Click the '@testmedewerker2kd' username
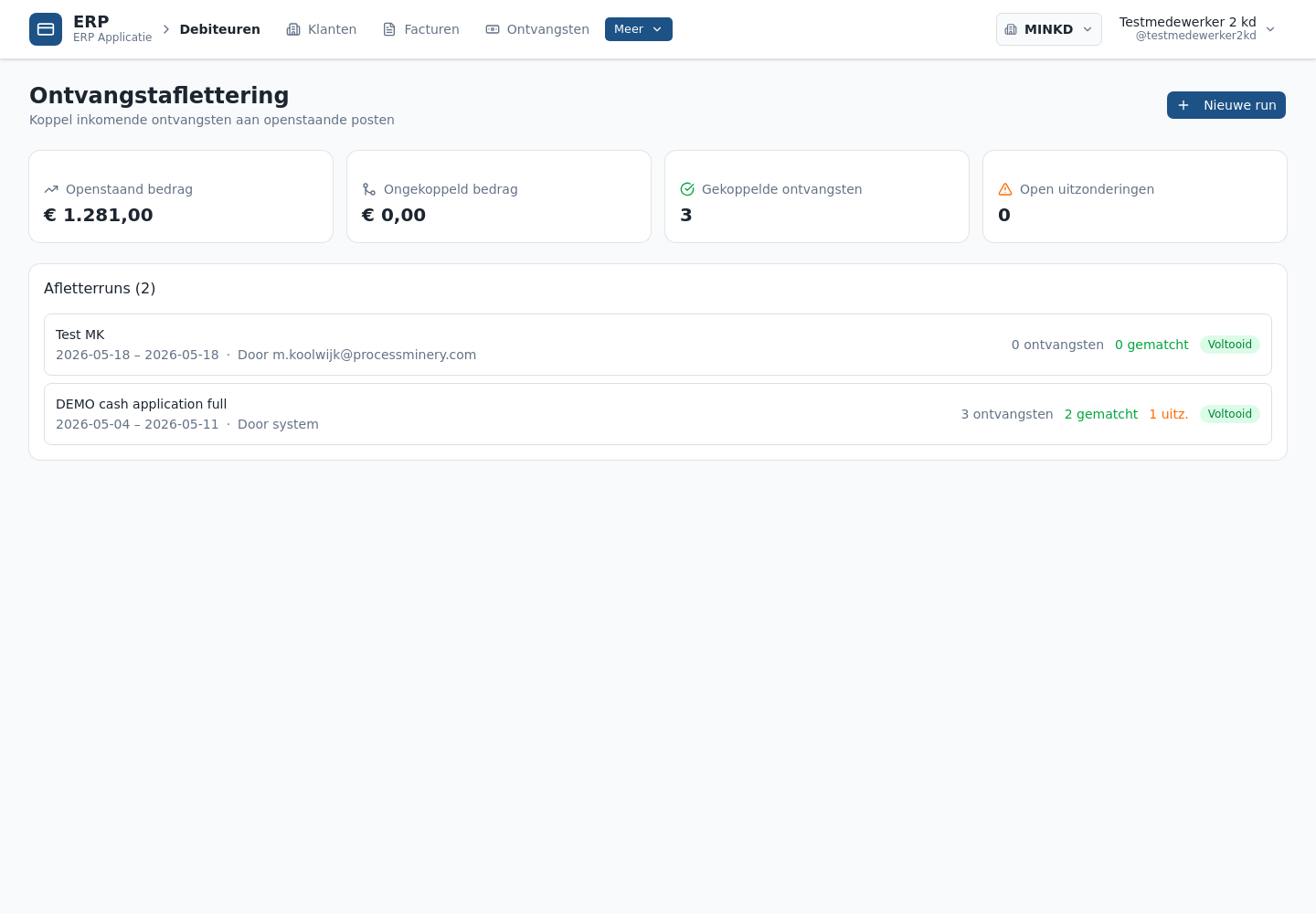 coord(1196,36)
